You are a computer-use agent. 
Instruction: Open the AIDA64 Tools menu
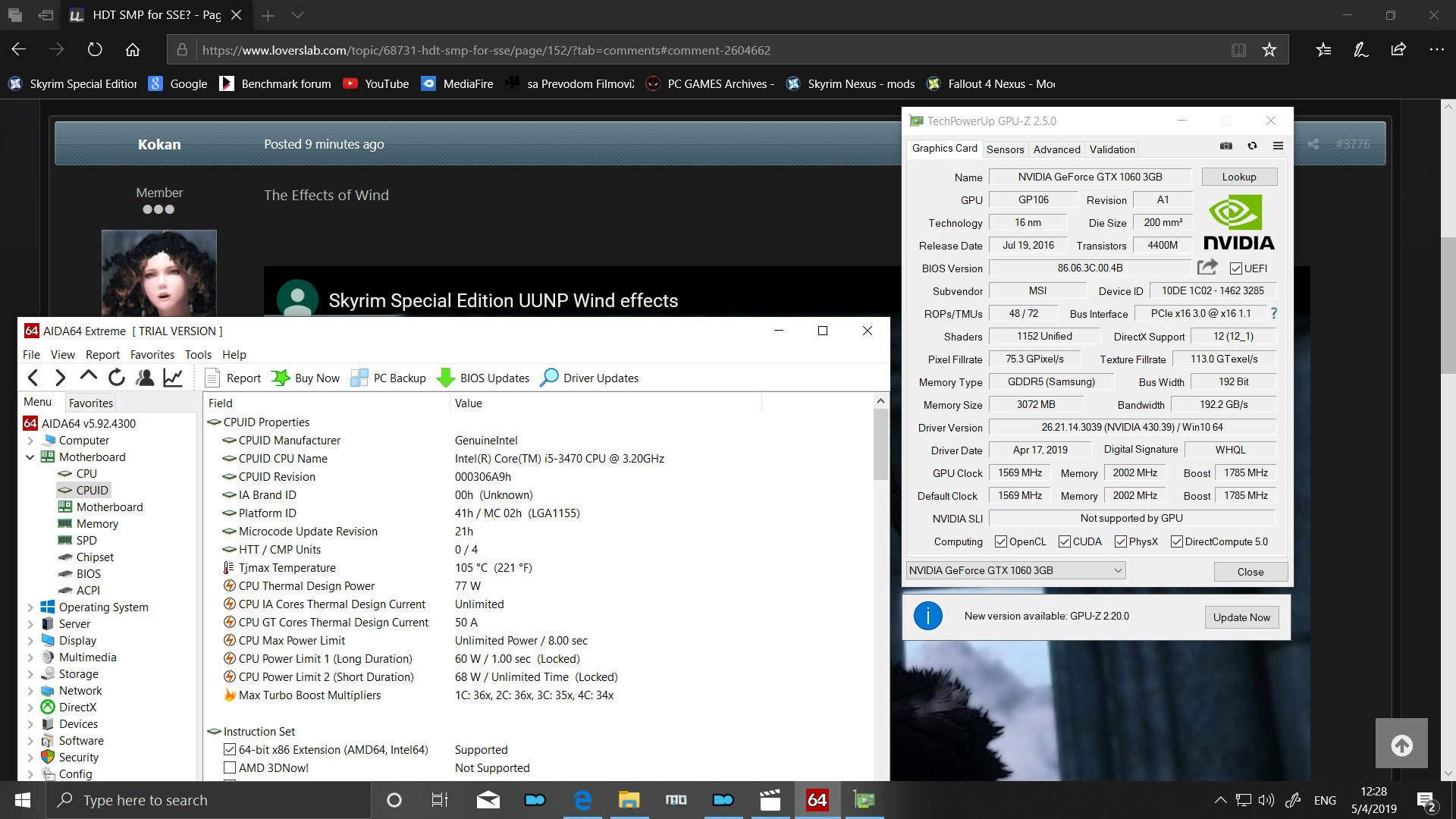198,354
